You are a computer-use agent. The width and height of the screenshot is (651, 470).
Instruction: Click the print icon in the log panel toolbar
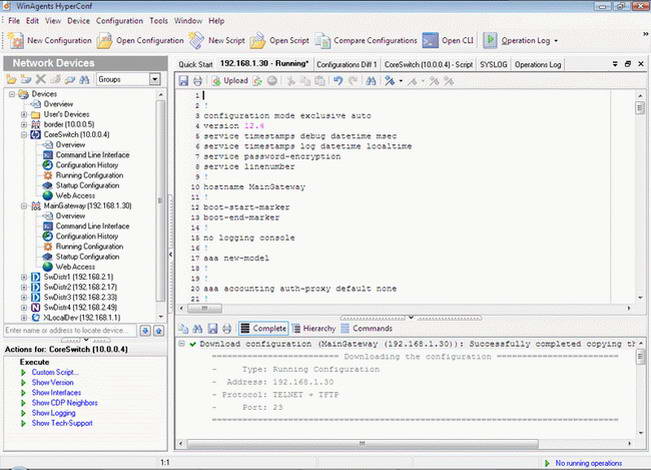click(x=227, y=328)
